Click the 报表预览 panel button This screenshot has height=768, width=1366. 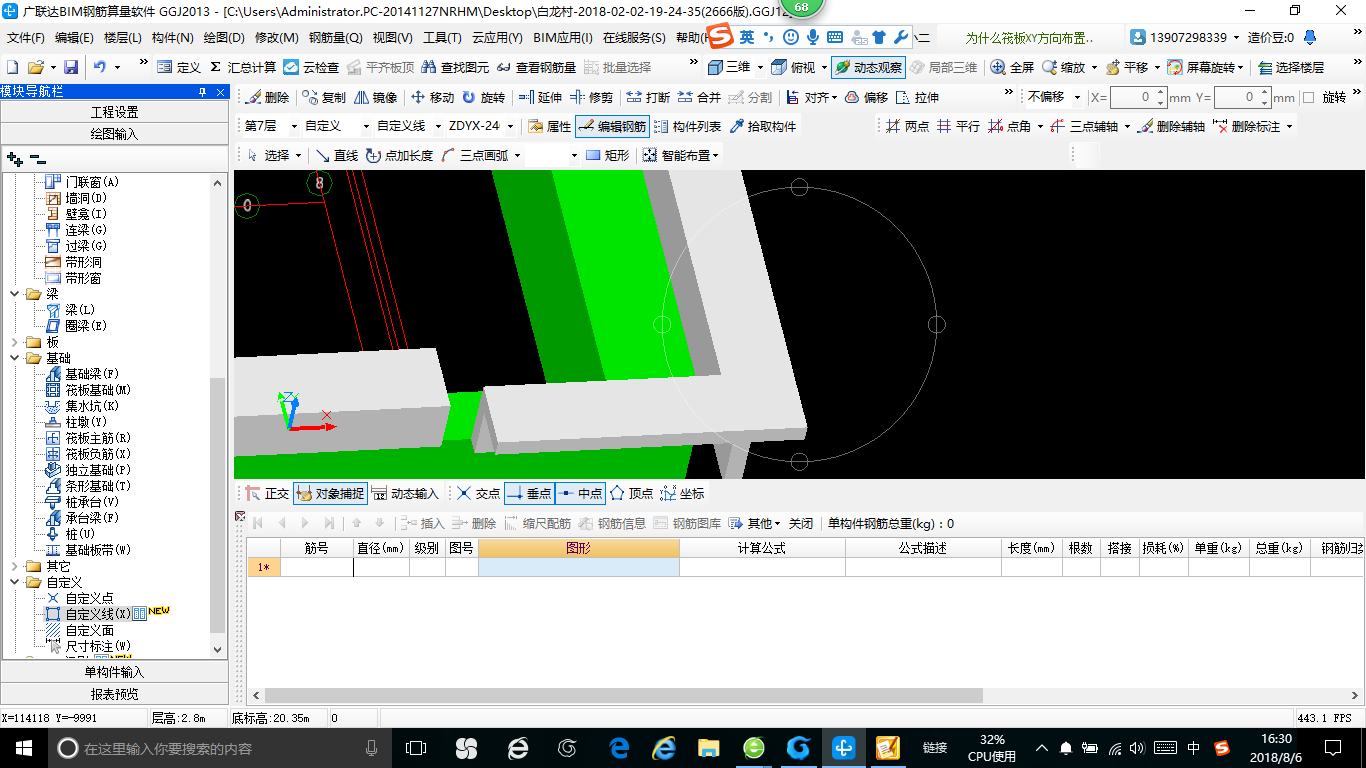pos(114,694)
